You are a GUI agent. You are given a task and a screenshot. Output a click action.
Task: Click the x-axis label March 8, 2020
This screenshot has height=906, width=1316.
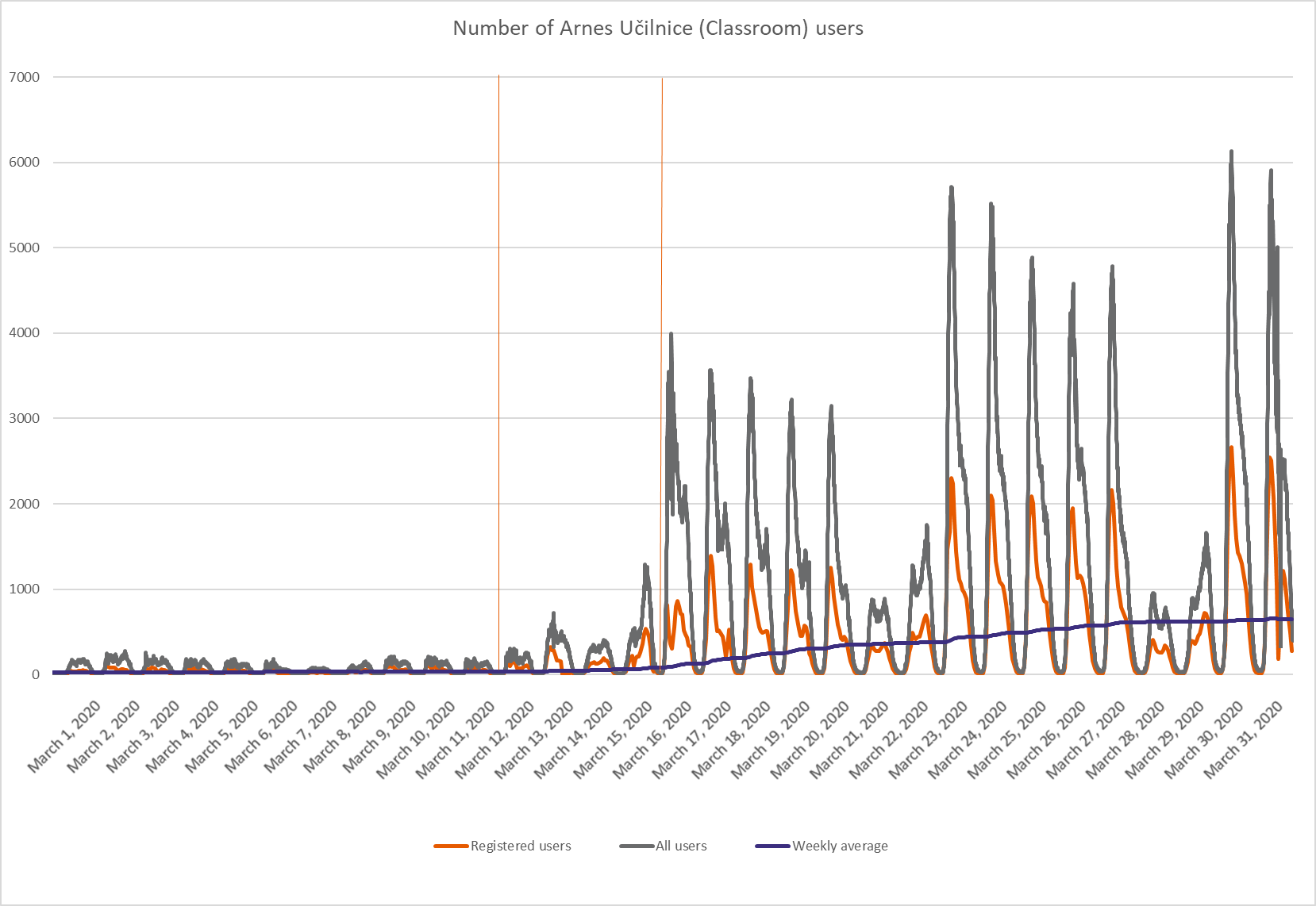[x=341, y=736]
